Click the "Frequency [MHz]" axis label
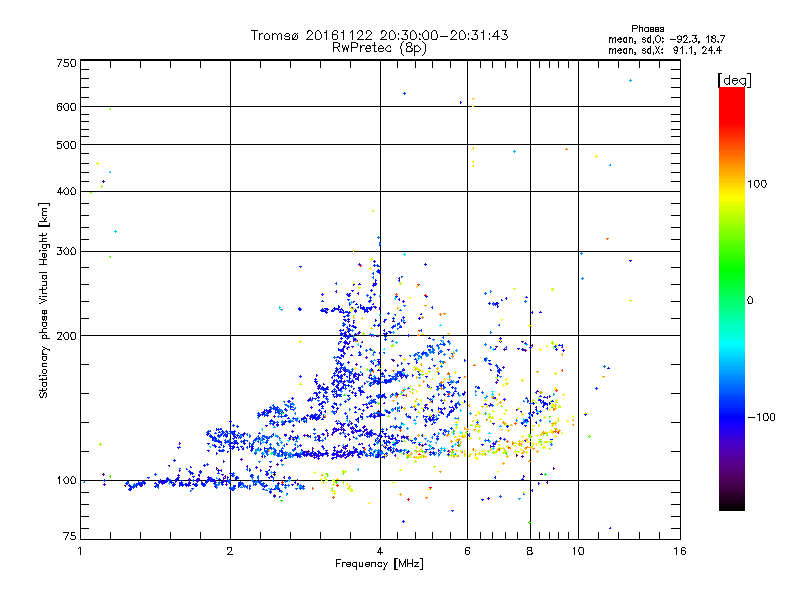 click(x=379, y=564)
